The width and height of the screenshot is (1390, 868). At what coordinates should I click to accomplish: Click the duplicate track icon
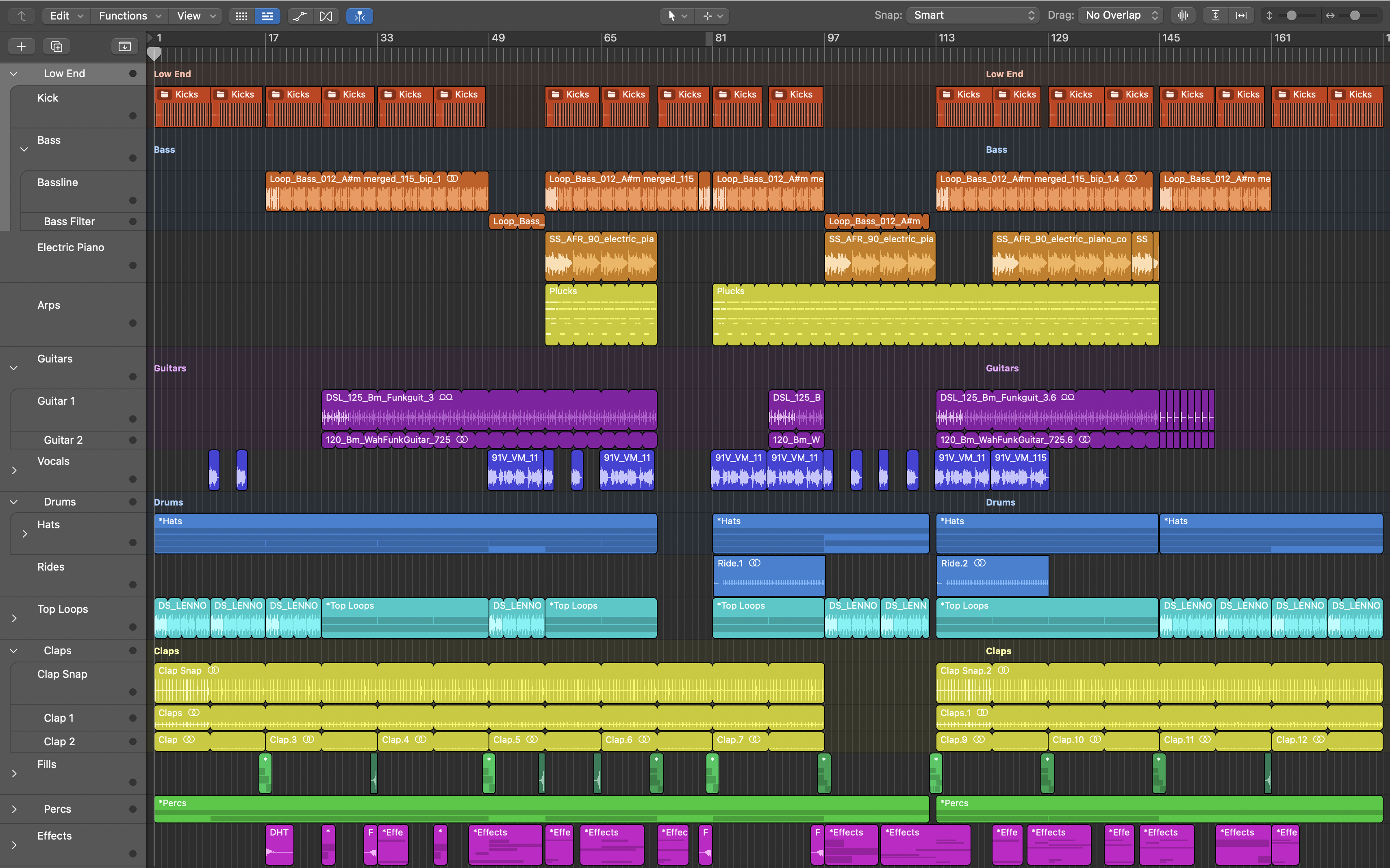click(56, 46)
